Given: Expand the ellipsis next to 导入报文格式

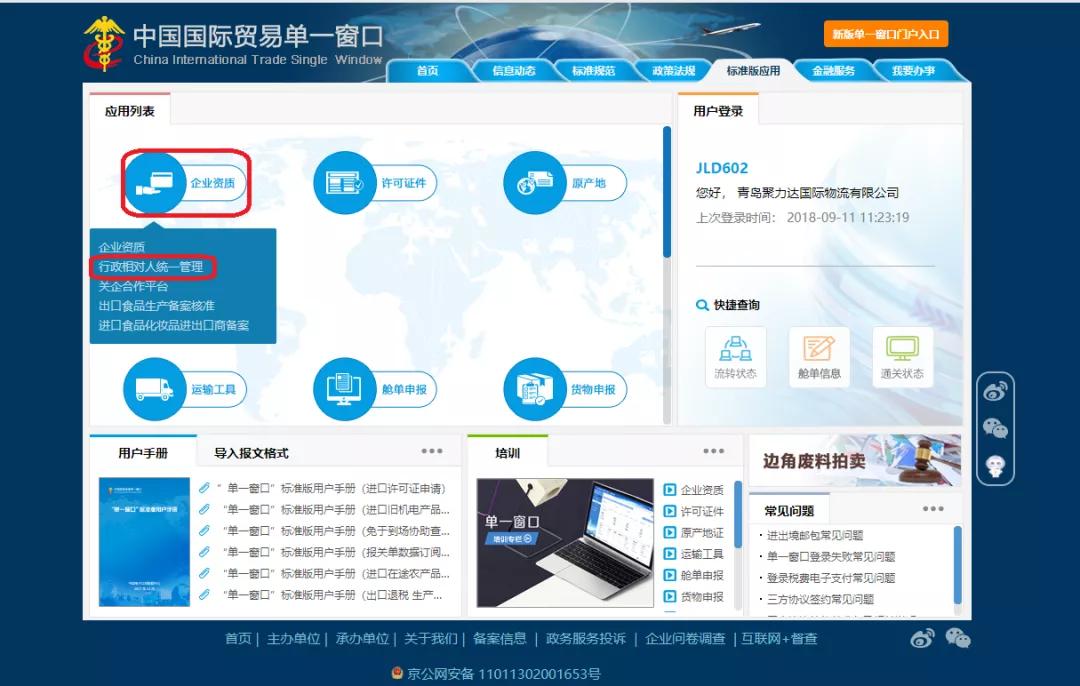Looking at the screenshot, I should tap(433, 451).
